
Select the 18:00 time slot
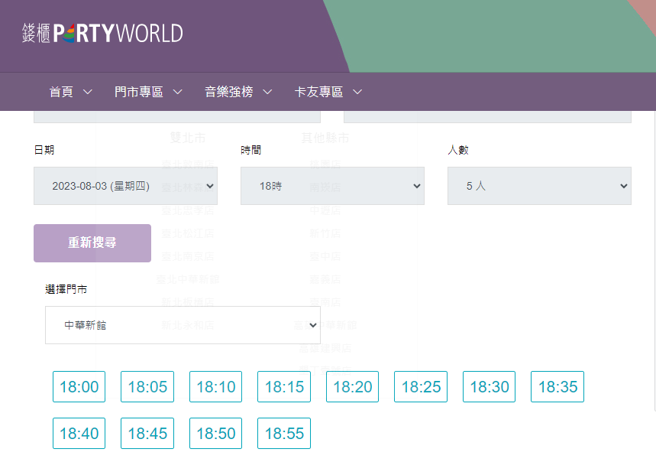(79, 387)
